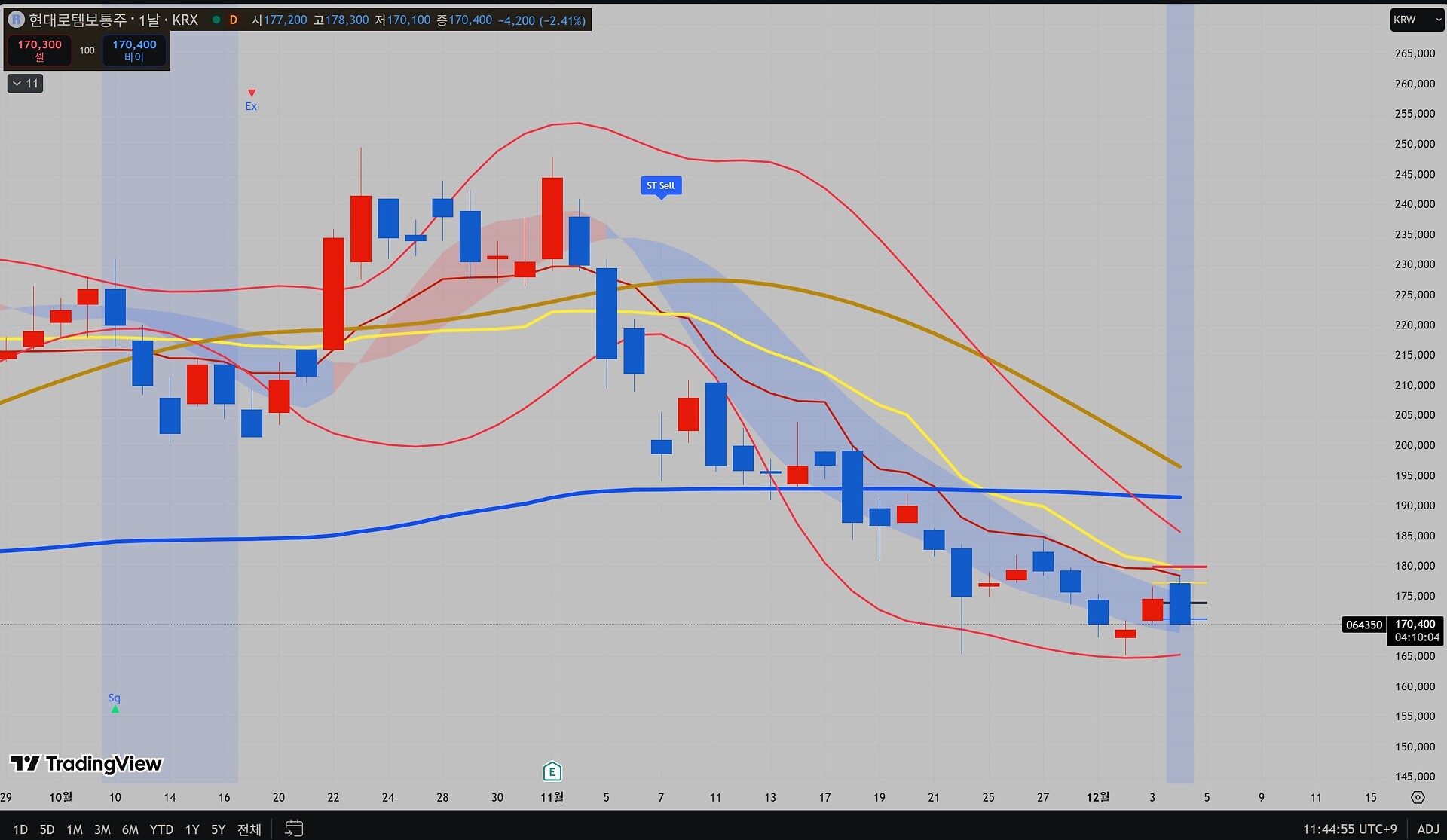
Task: Select the 전체 (all) time range
Action: click(x=249, y=829)
